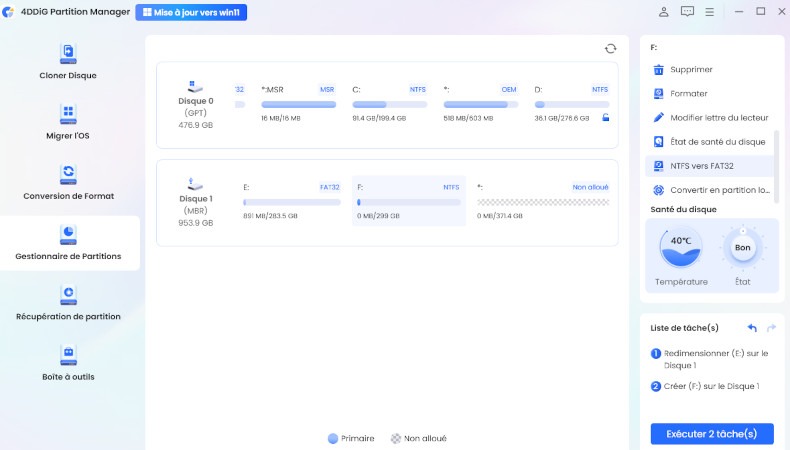Click the Non alloué legend entry
The width and height of the screenshot is (790, 450).
click(x=419, y=438)
